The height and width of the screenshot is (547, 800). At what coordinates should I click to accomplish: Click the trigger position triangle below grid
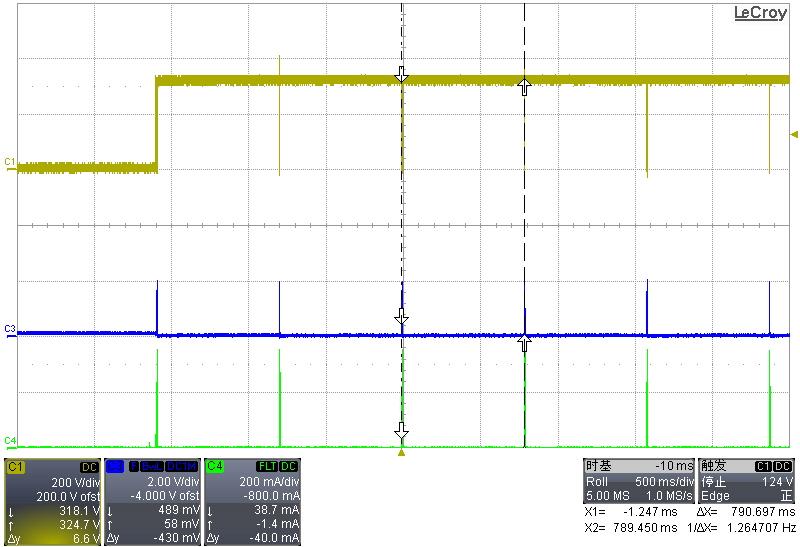(402, 453)
